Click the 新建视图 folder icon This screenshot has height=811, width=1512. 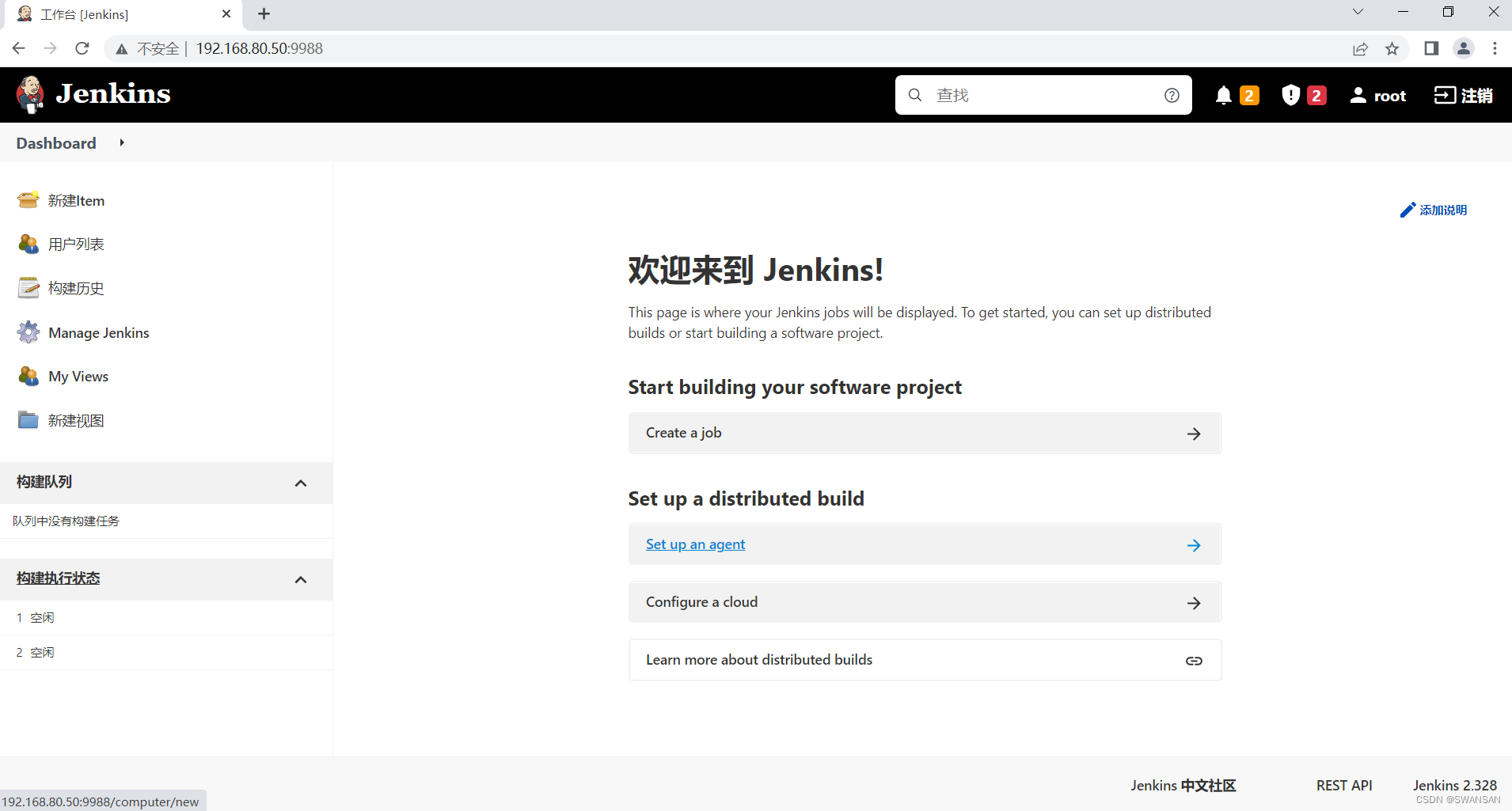tap(28, 420)
